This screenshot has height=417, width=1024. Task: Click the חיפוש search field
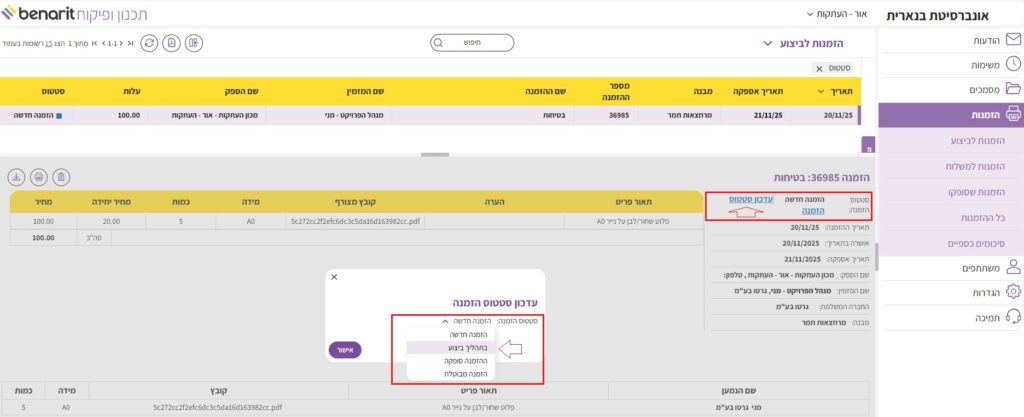(x=471, y=43)
